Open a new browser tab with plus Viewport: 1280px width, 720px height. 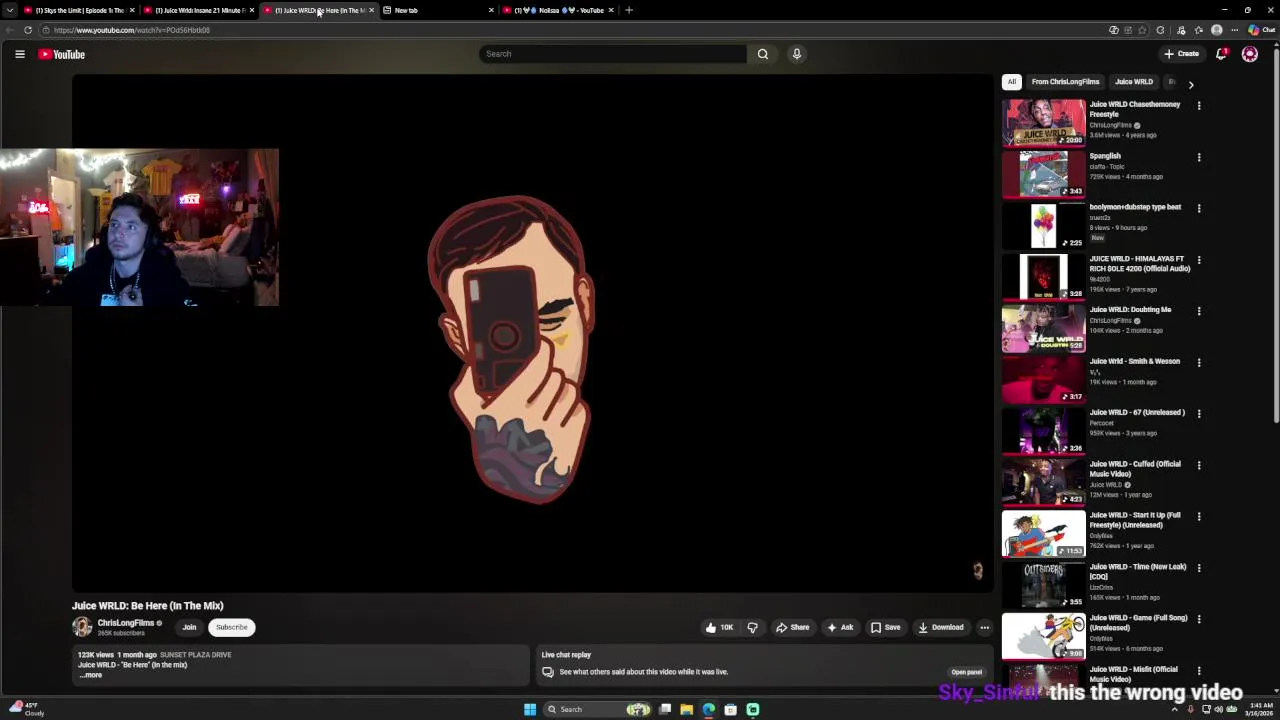tap(629, 10)
